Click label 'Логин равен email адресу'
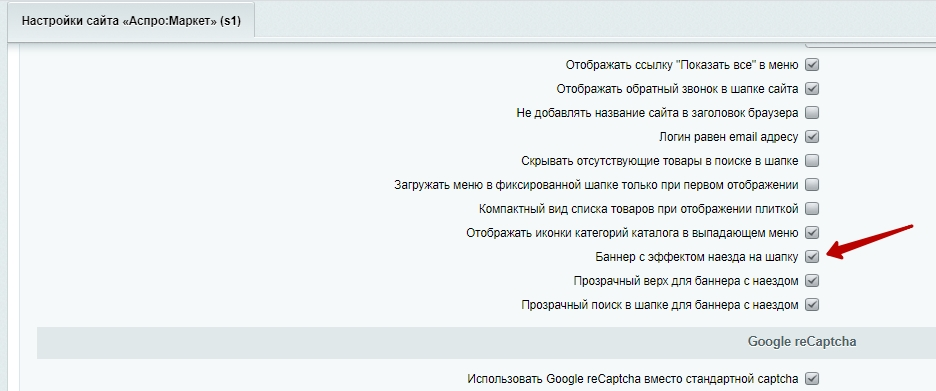The image size is (936, 391). tap(728, 137)
